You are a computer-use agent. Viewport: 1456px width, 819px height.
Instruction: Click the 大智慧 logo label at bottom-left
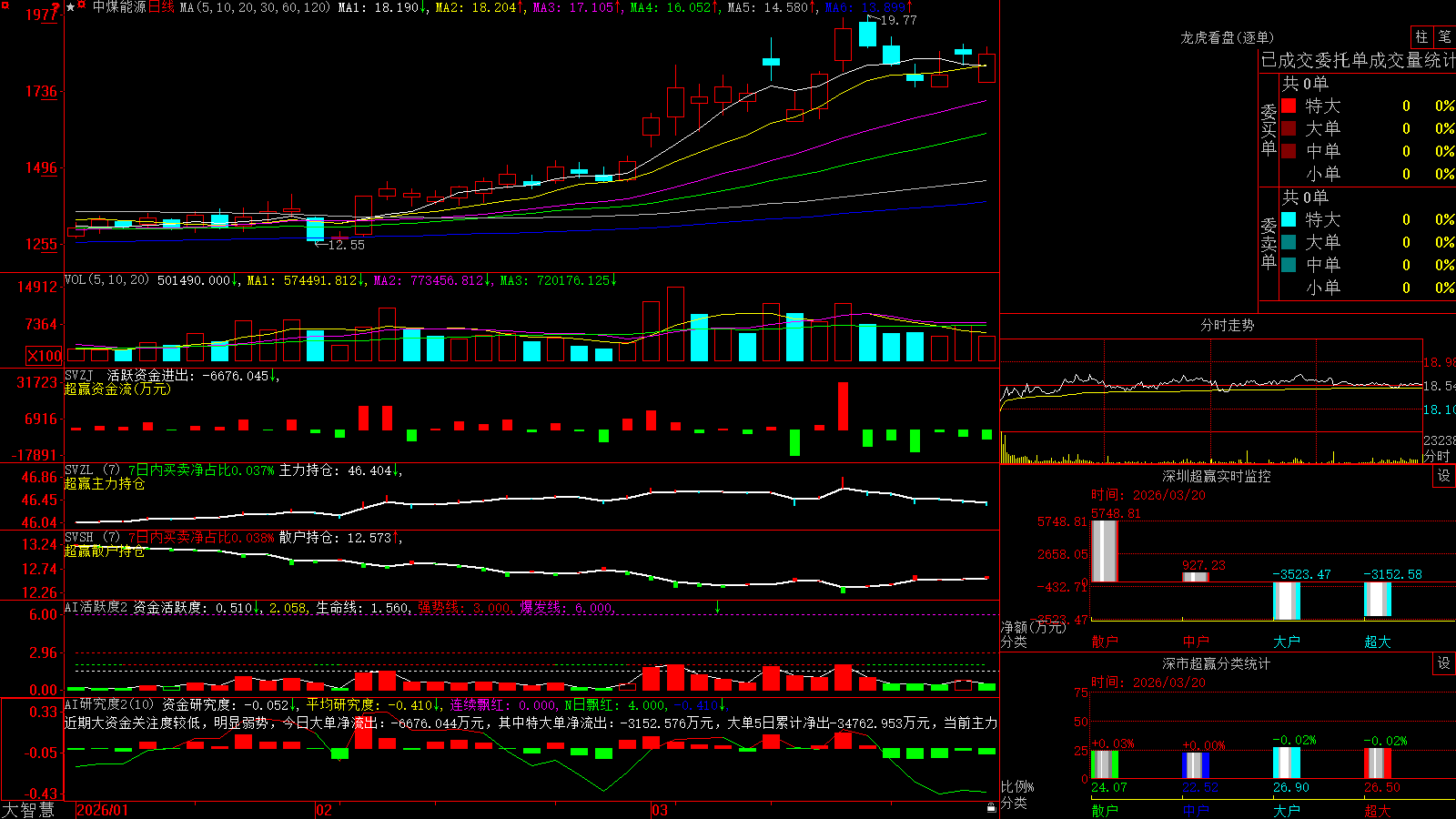[x=28, y=810]
